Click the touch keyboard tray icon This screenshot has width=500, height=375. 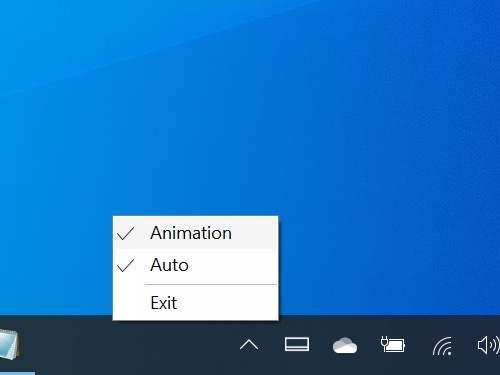tap(297, 344)
